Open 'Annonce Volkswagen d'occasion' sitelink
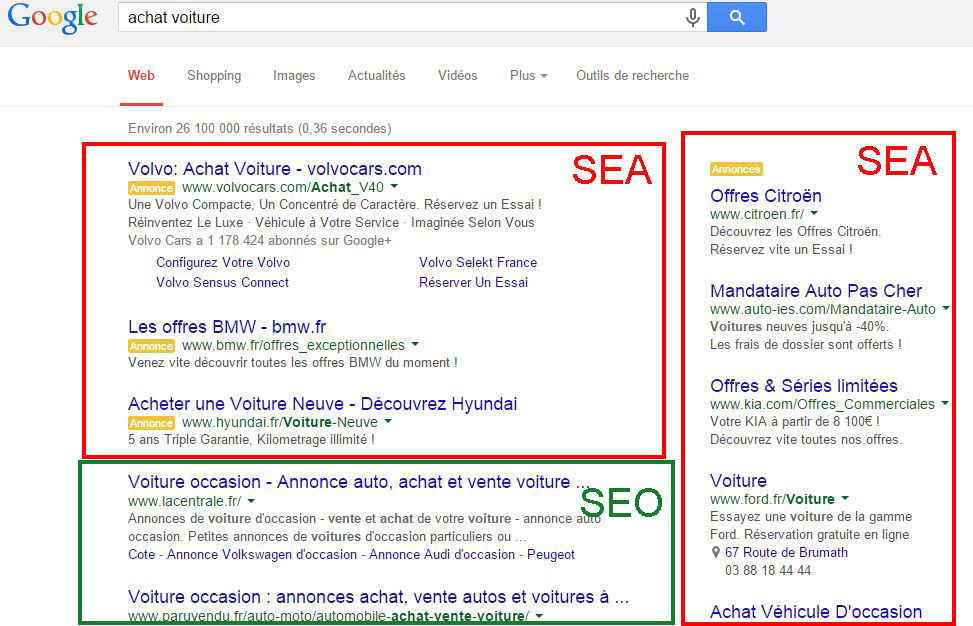Image resolution: width=973 pixels, height=626 pixels. point(262,555)
